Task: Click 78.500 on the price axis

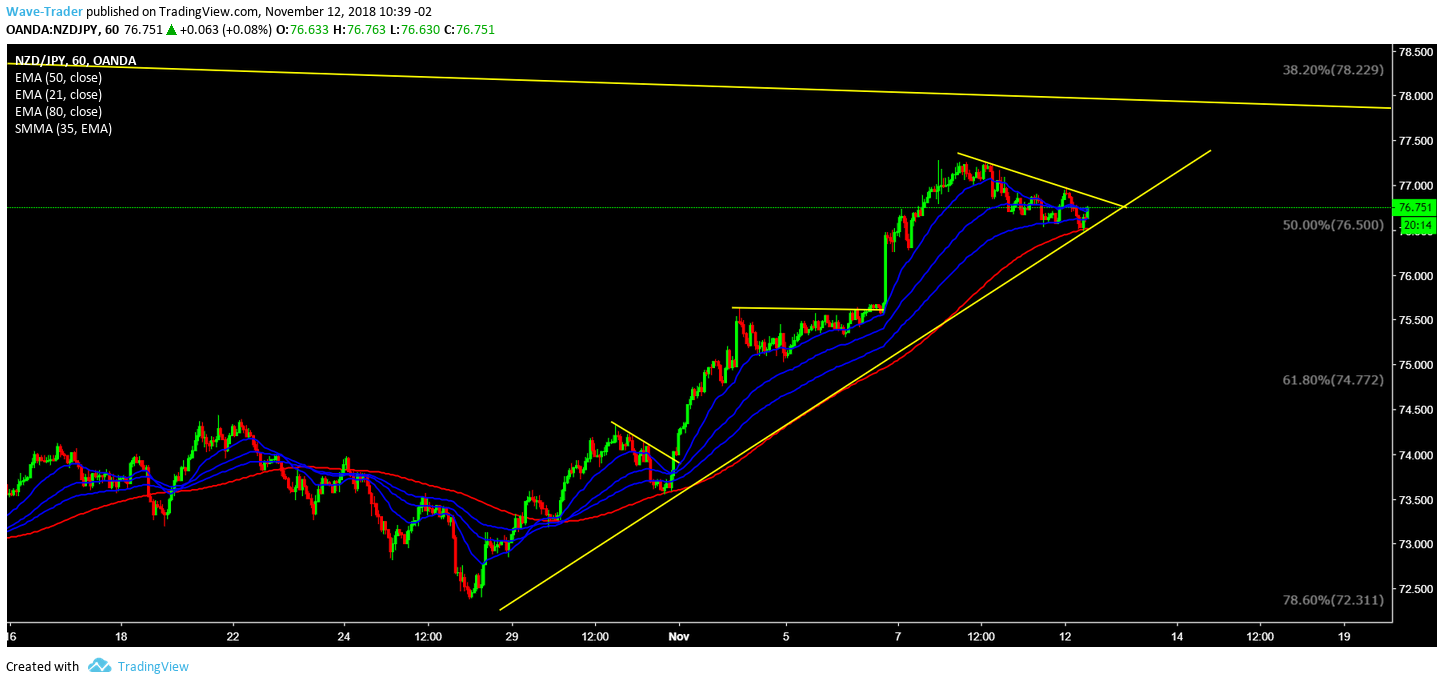Action: click(1417, 51)
